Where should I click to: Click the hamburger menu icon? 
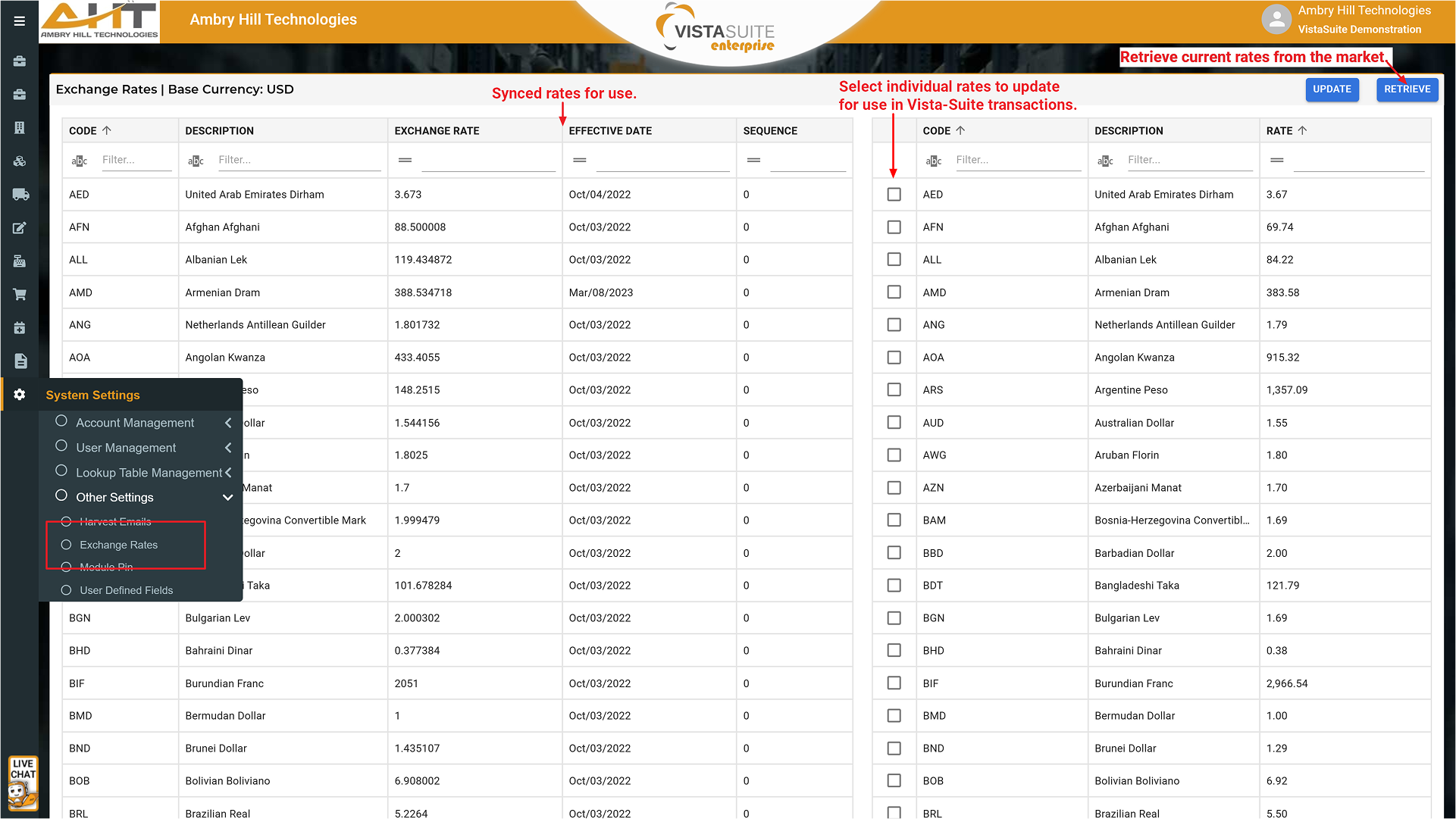pyautogui.click(x=20, y=21)
